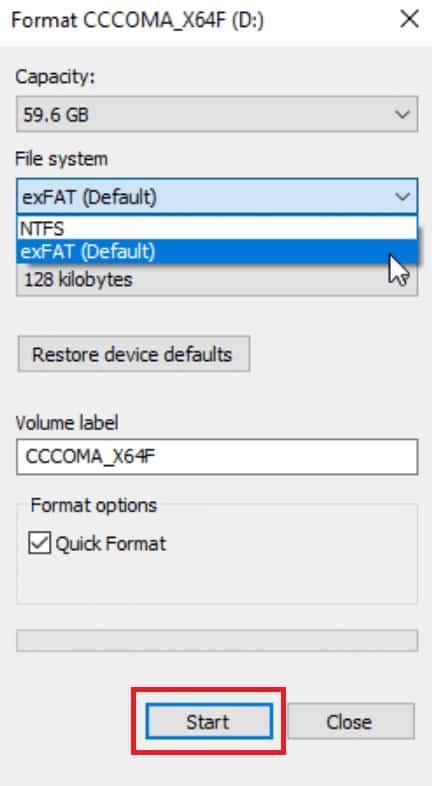Screen dimensions: 432x786
Task: Tick mark icon inside Quick Format box
Action: pyautogui.click(x=39, y=543)
